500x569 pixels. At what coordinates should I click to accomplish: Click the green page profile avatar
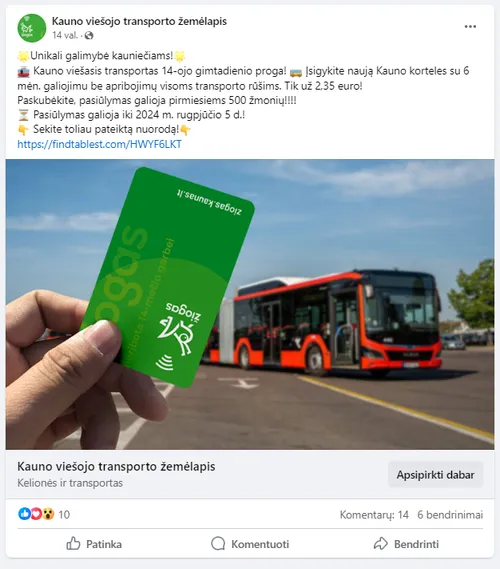(32, 28)
